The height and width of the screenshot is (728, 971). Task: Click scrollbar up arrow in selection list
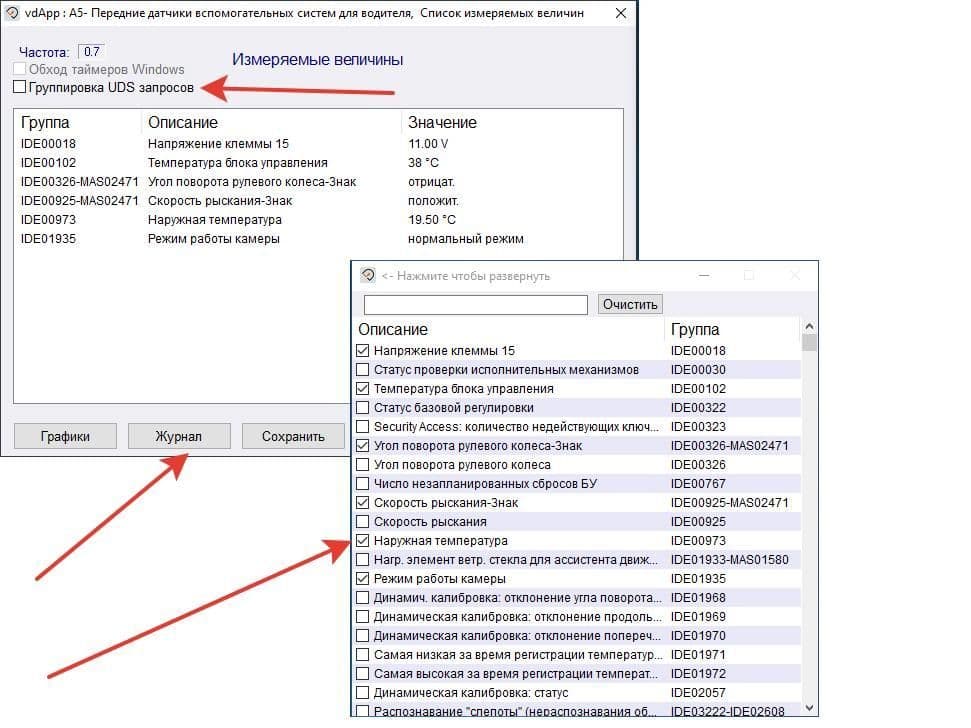[x=809, y=326]
